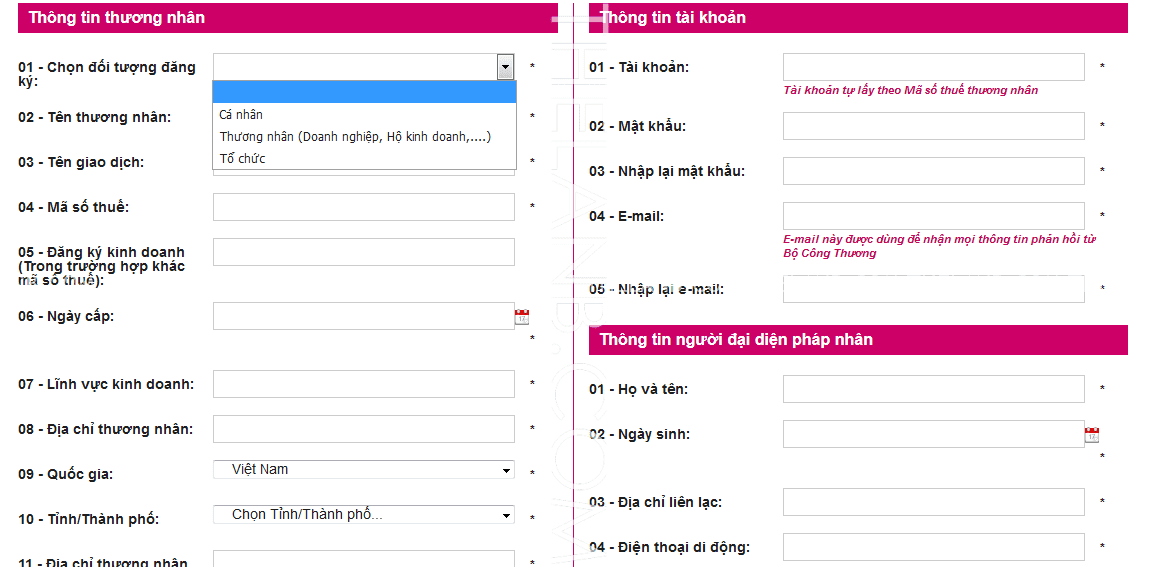This screenshot has width=1163, height=567.
Task: Focus the E-mail input box
Action: click(933, 216)
